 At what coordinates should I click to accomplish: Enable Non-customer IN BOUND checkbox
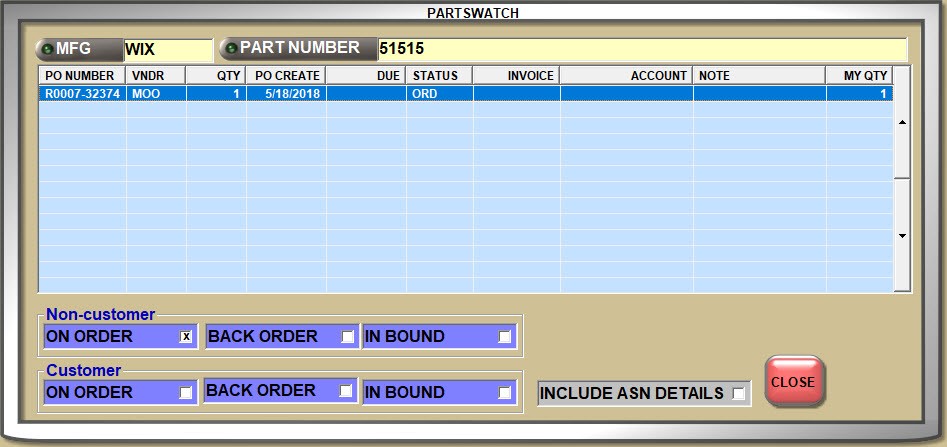[505, 337]
